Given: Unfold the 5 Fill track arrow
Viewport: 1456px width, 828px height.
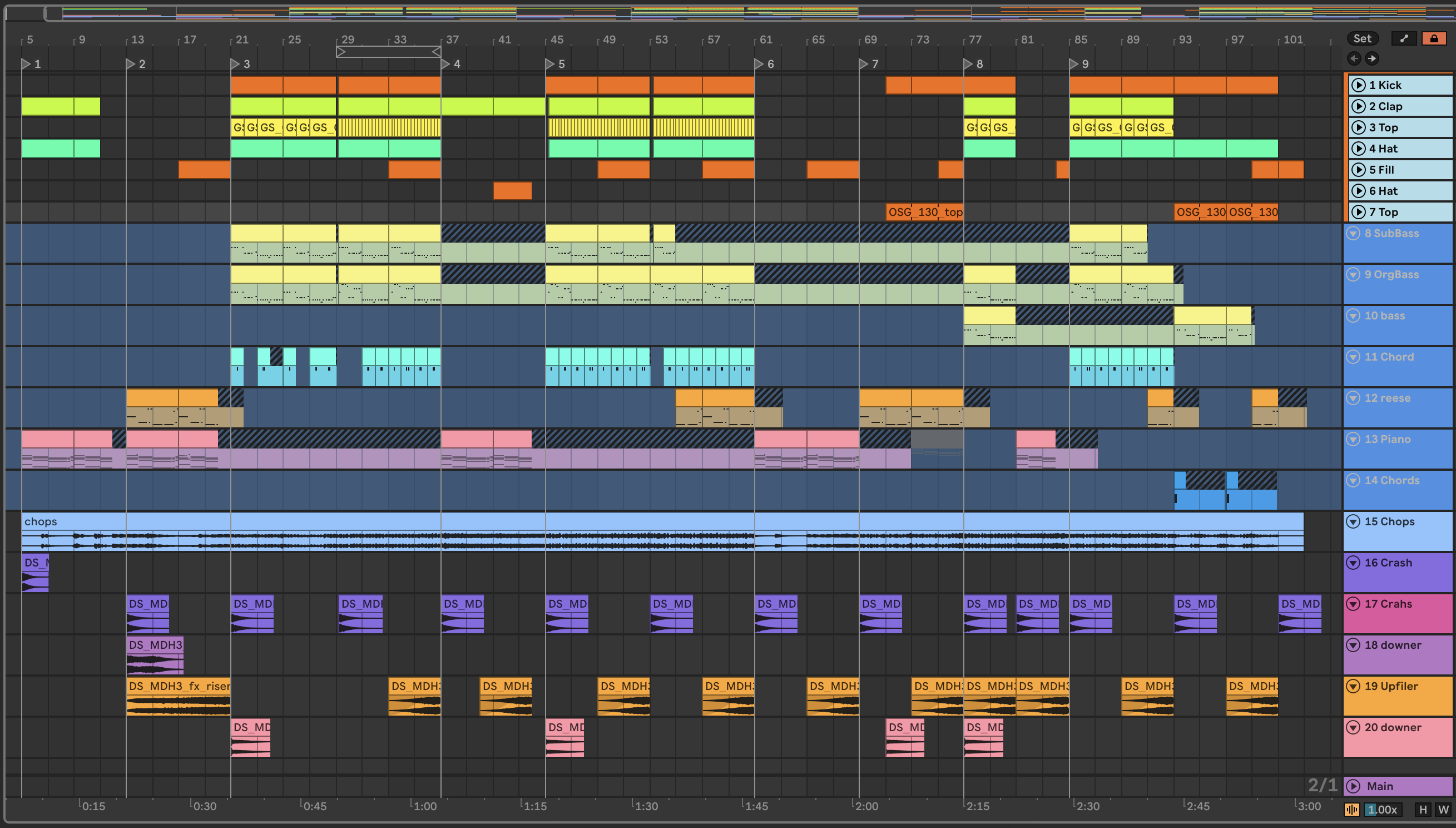Looking at the screenshot, I should coord(1358,170).
